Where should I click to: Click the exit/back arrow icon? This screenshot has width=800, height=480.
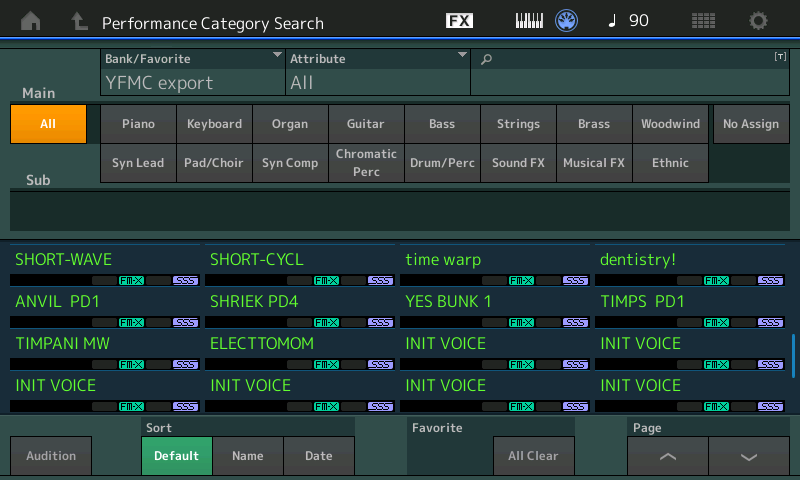point(79,21)
